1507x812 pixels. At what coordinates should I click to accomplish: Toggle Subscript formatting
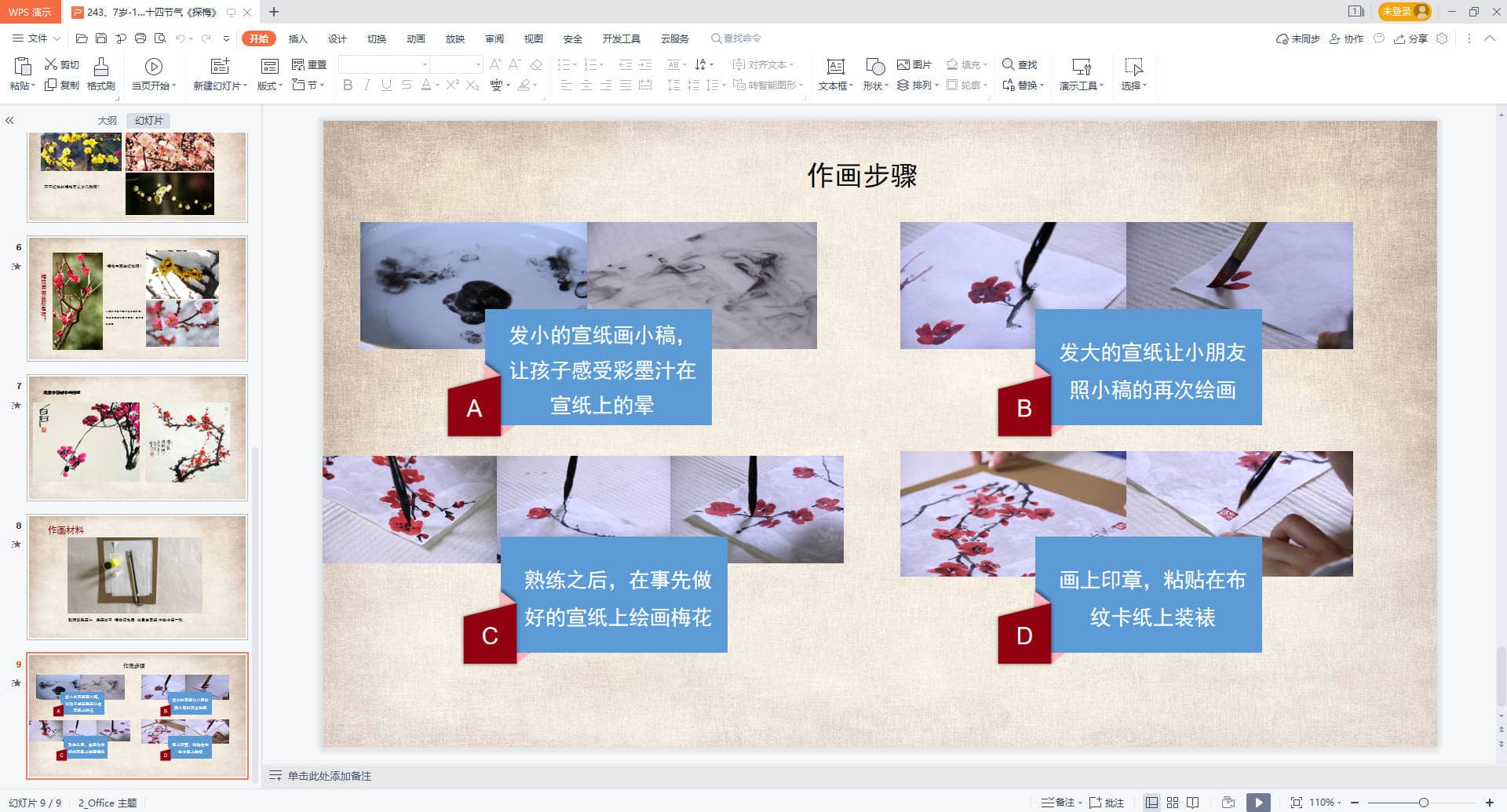pos(473,85)
